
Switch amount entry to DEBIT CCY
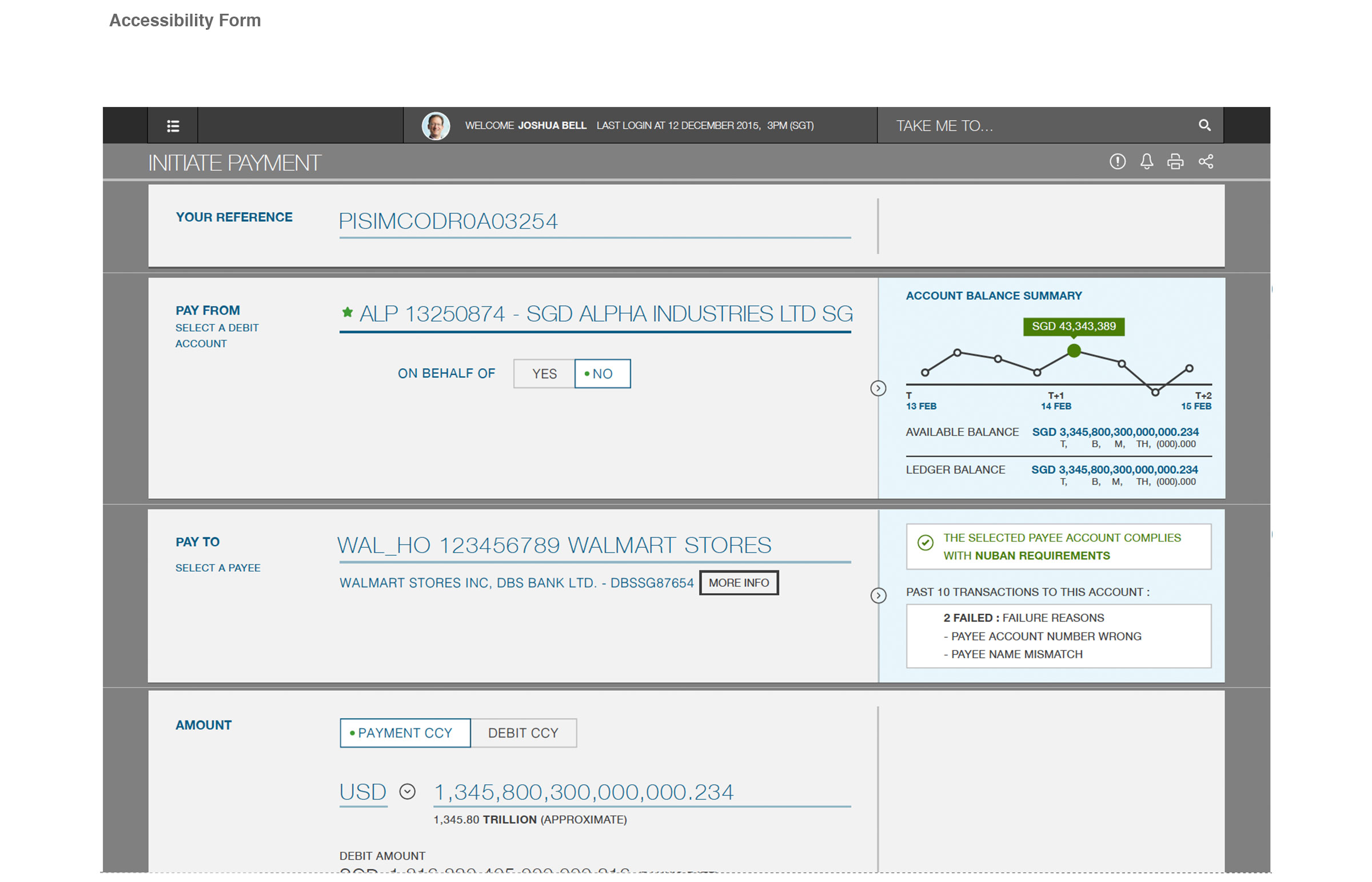(x=523, y=733)
